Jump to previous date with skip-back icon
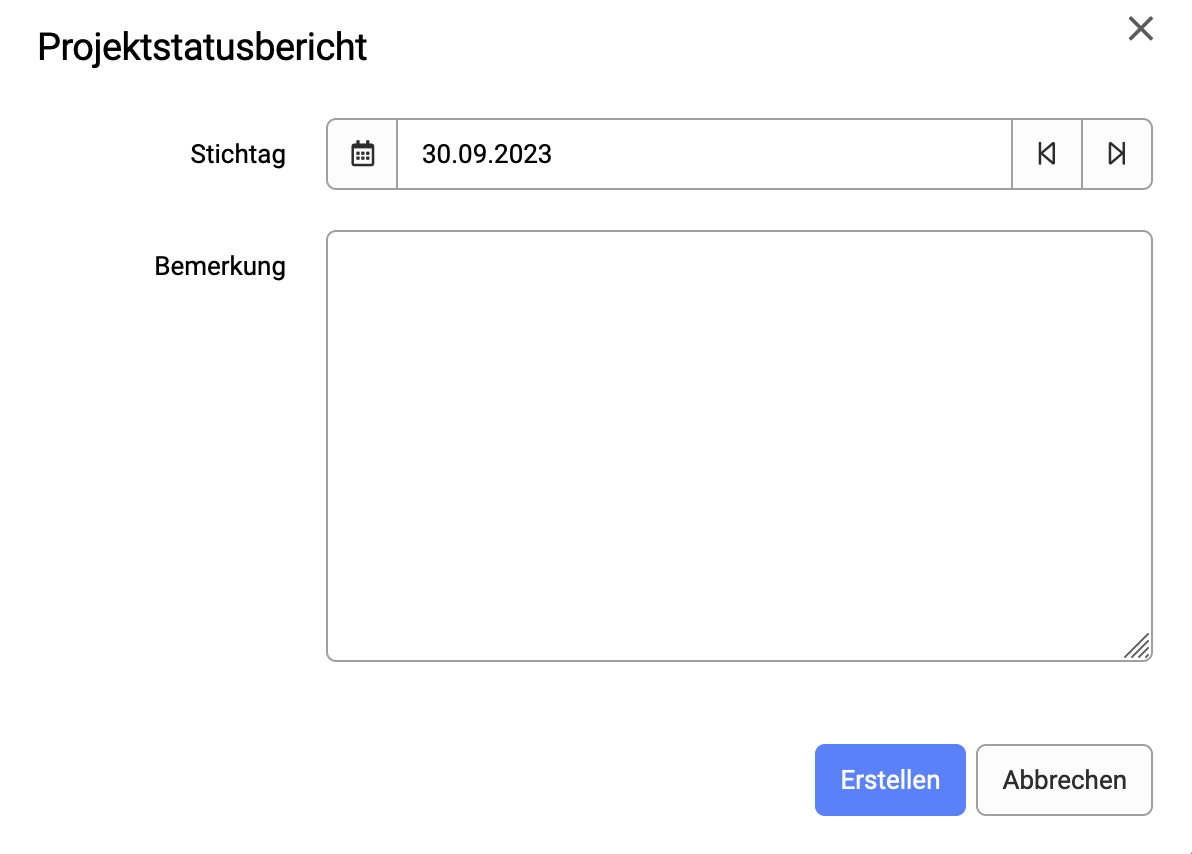The image size is (1192, 854). pos(1047,154)
